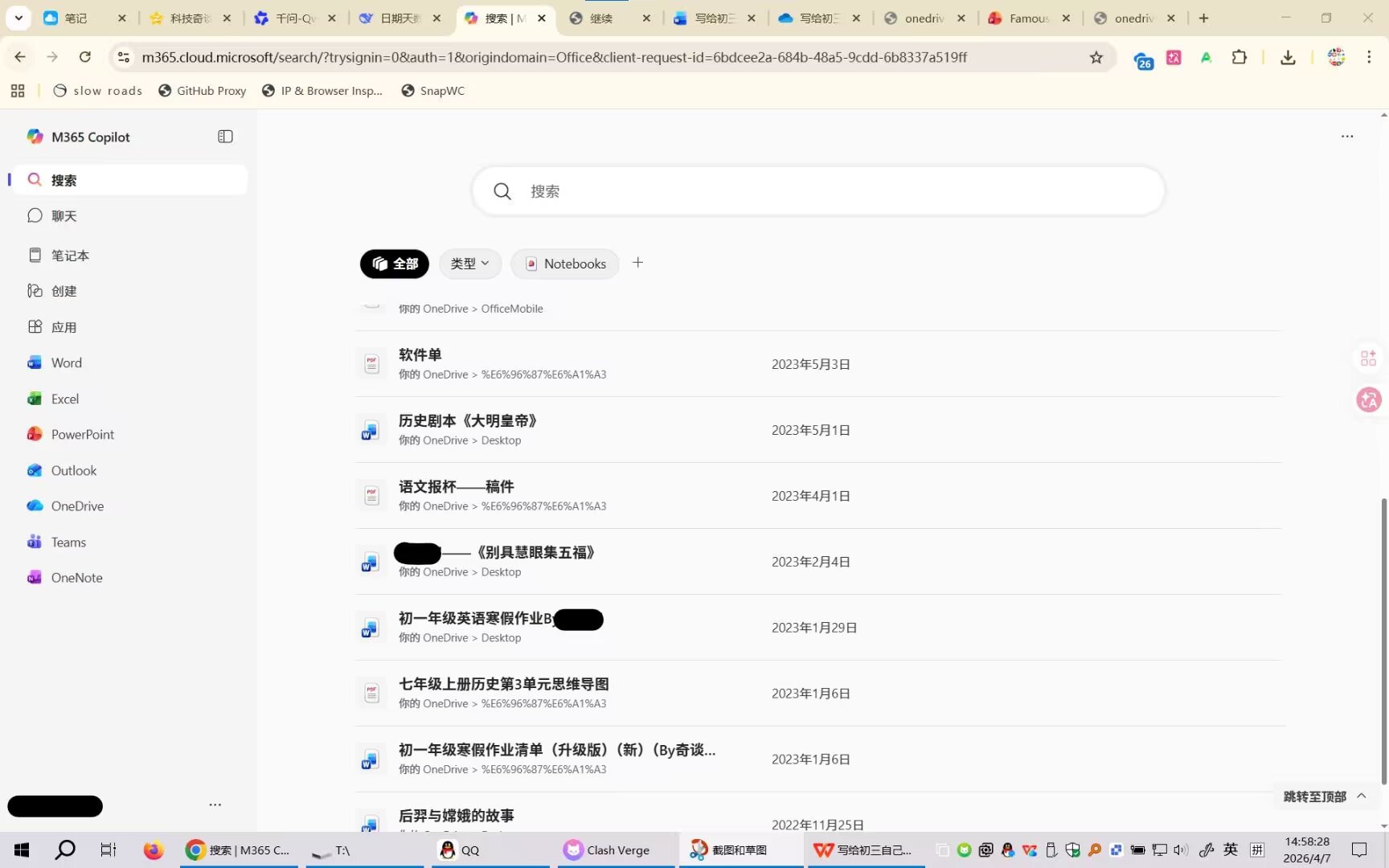Expand the 类型 filter dropdown
This screenshot has width=1389, height=868.
469,264
